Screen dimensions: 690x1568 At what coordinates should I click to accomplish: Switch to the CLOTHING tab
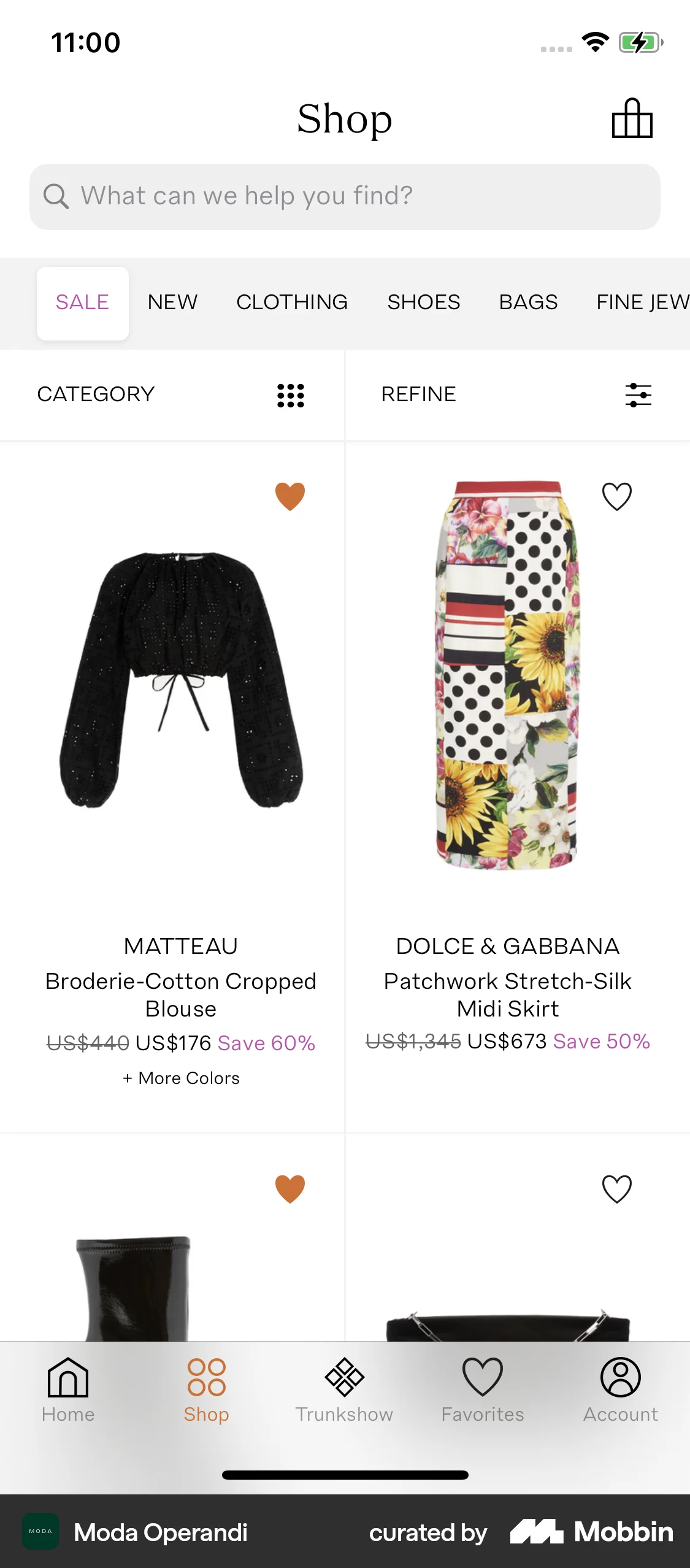click(x=292, y=302)
